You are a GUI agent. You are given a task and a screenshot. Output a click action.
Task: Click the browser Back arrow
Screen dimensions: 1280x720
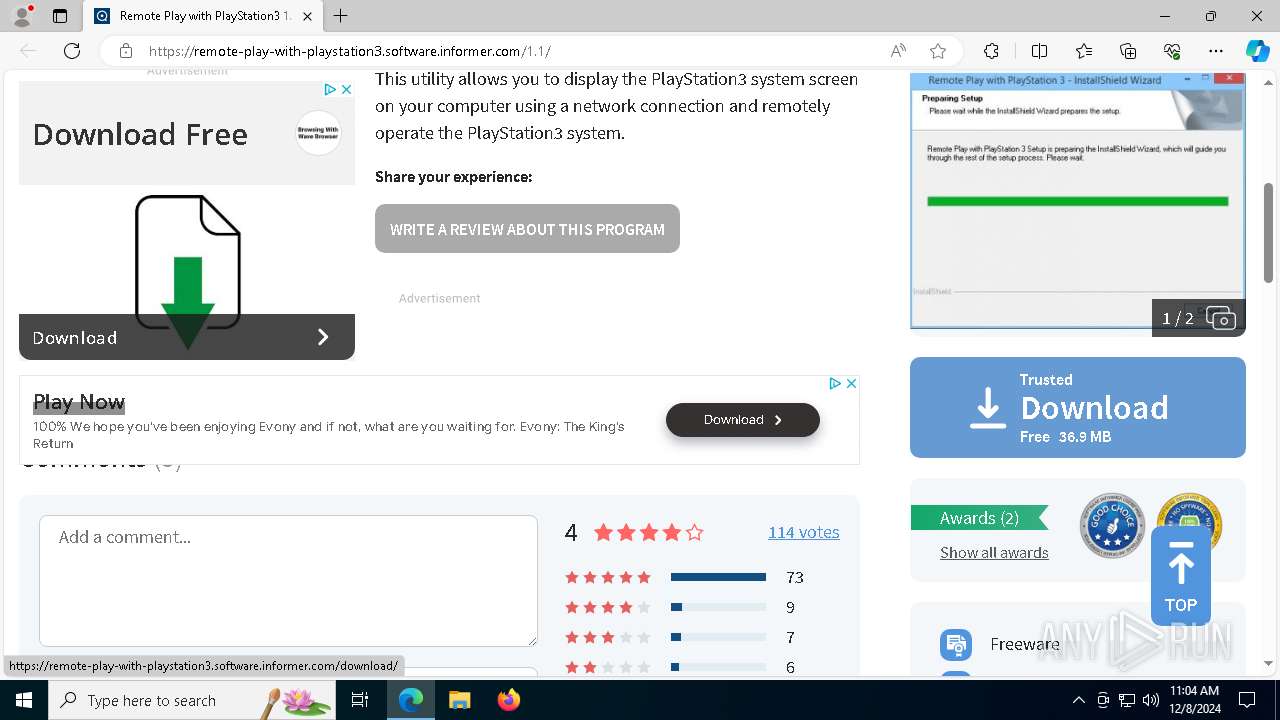click(28, 51)
